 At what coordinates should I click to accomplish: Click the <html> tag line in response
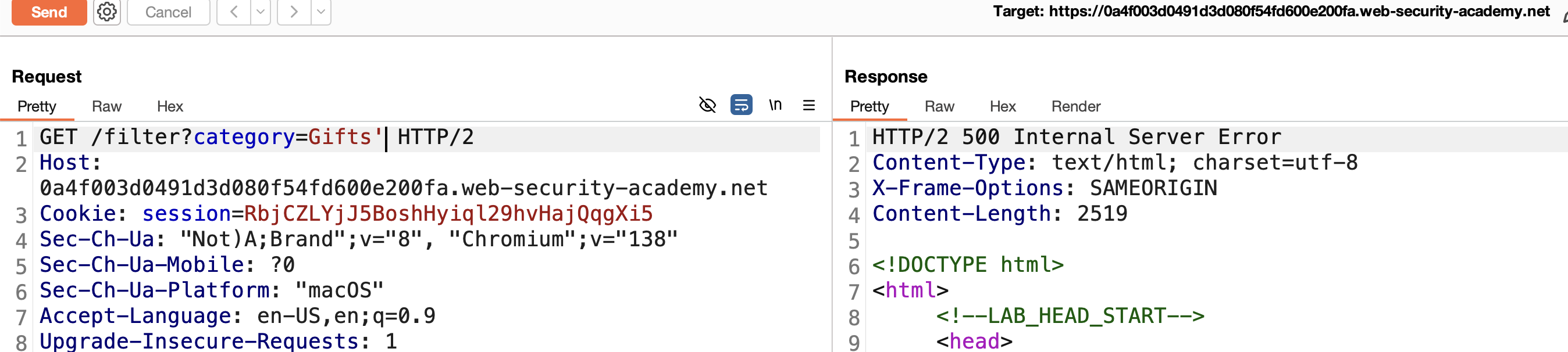click(910, 290)
